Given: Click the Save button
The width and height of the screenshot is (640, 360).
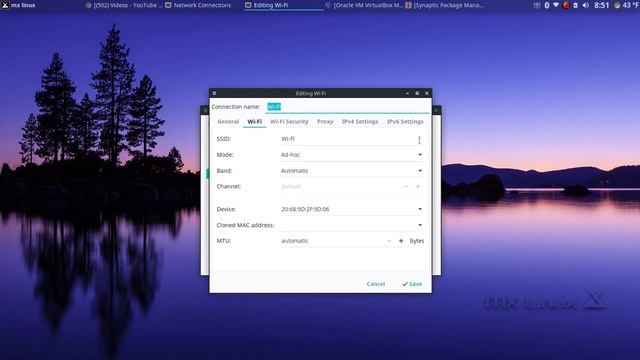Looking at the screenshot, I should click(412, 284).
